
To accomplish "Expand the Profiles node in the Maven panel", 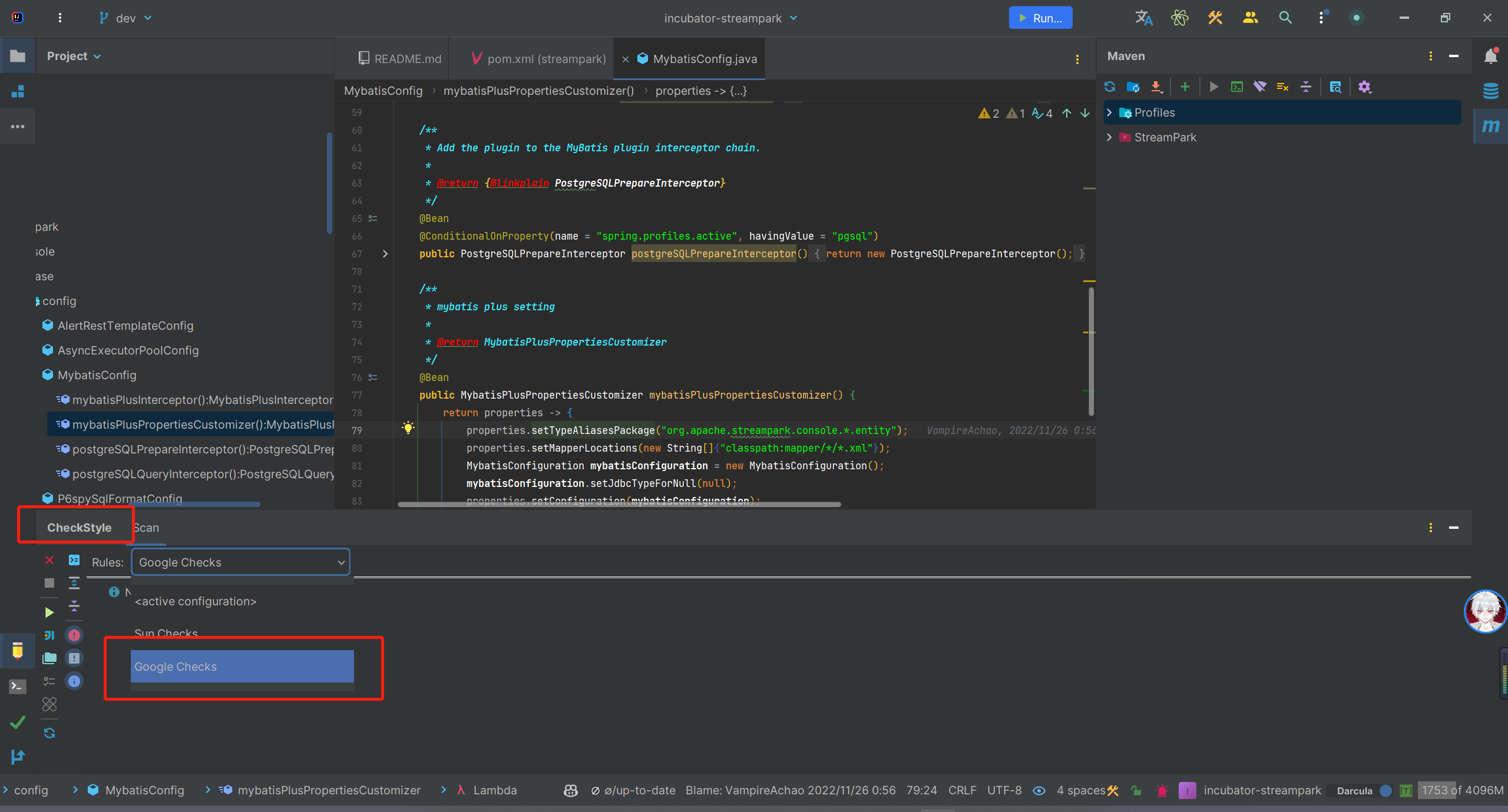I will point(1110,112).
